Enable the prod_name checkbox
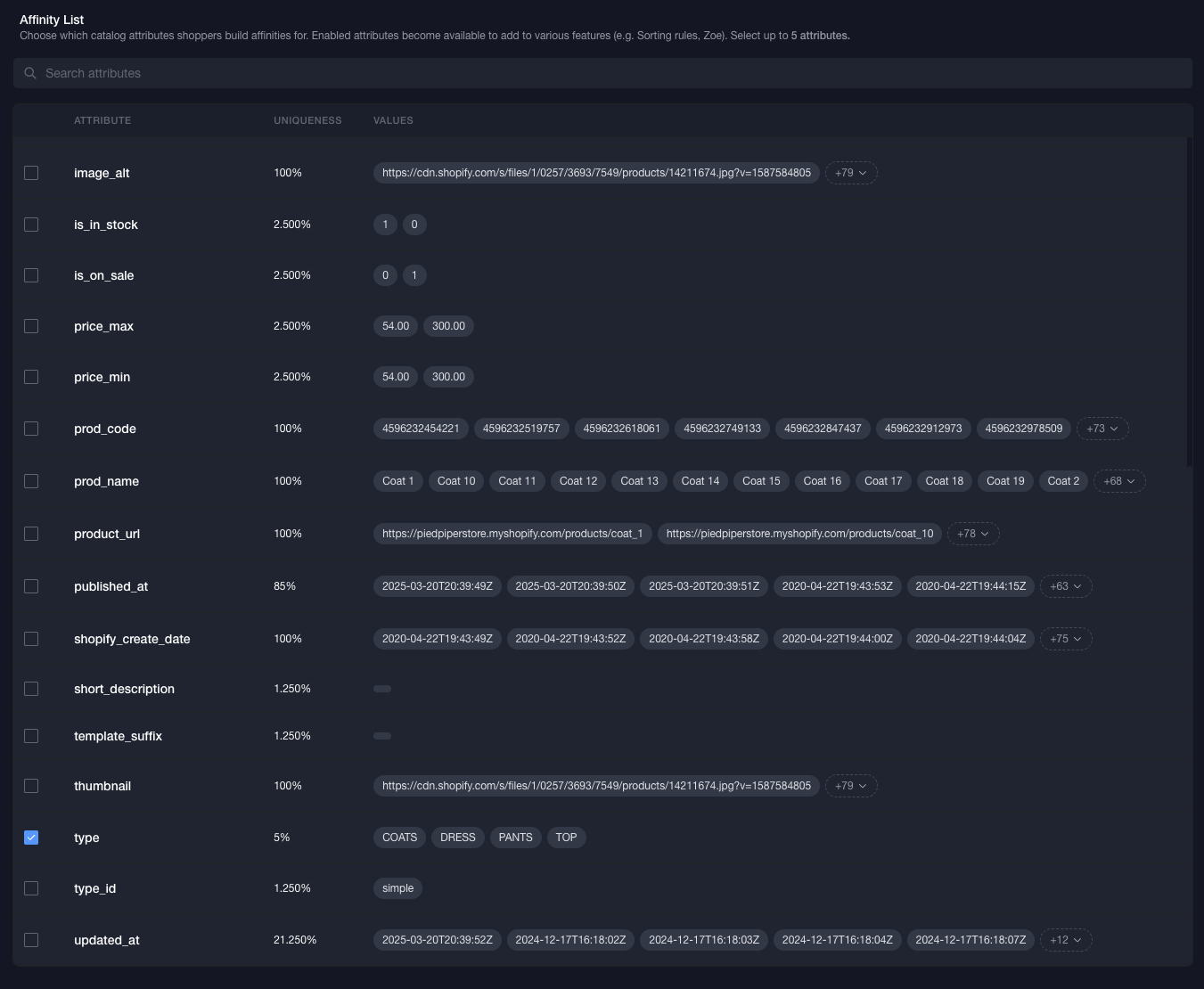 point(31,481)
